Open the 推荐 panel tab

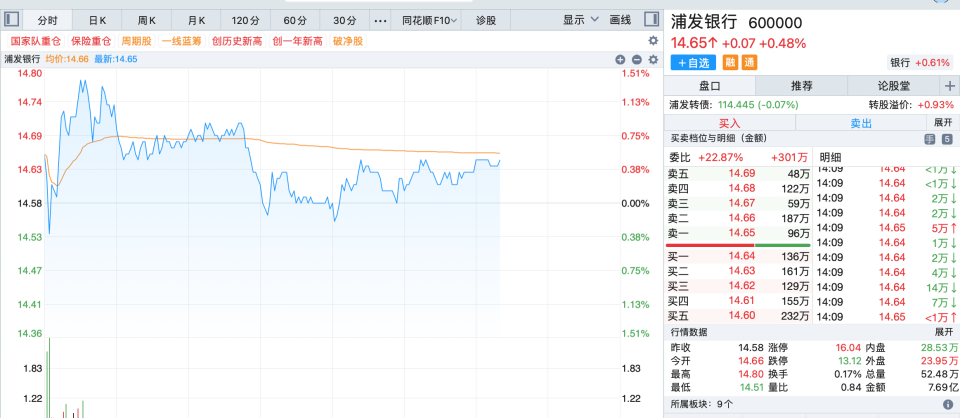(801, 86)
